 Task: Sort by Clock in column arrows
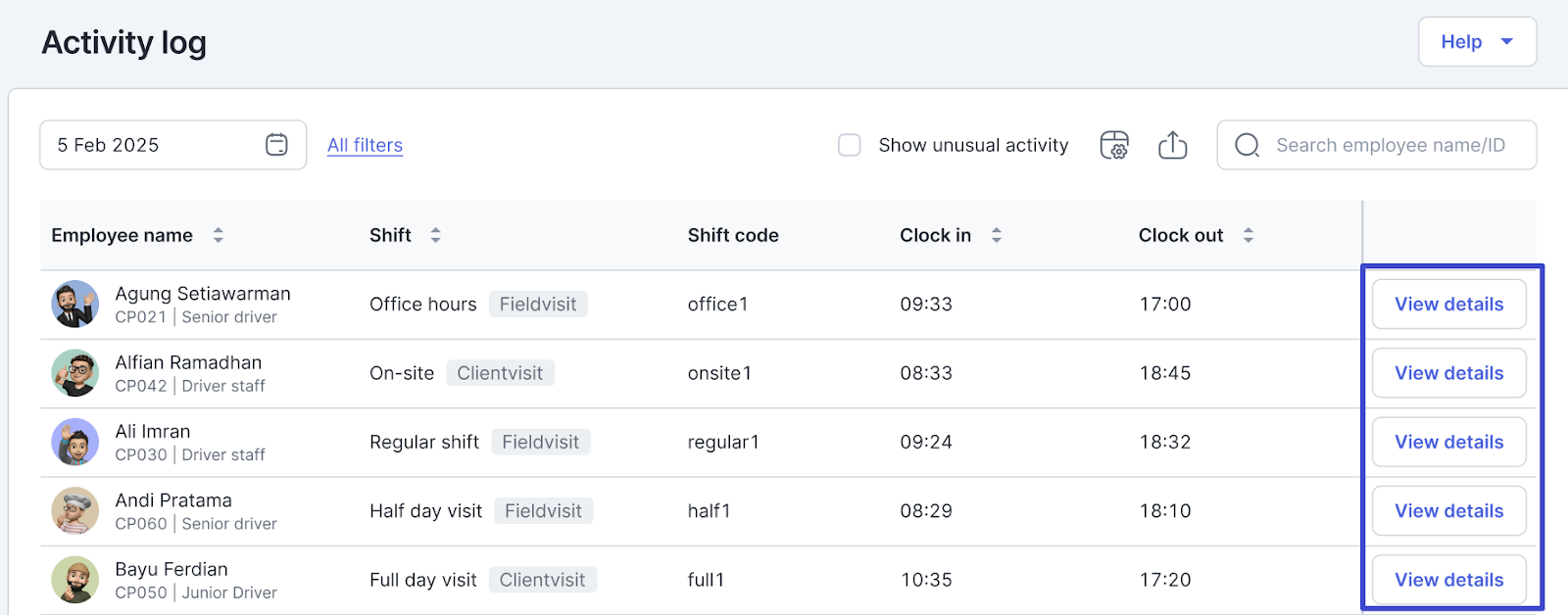pos(996,235)
